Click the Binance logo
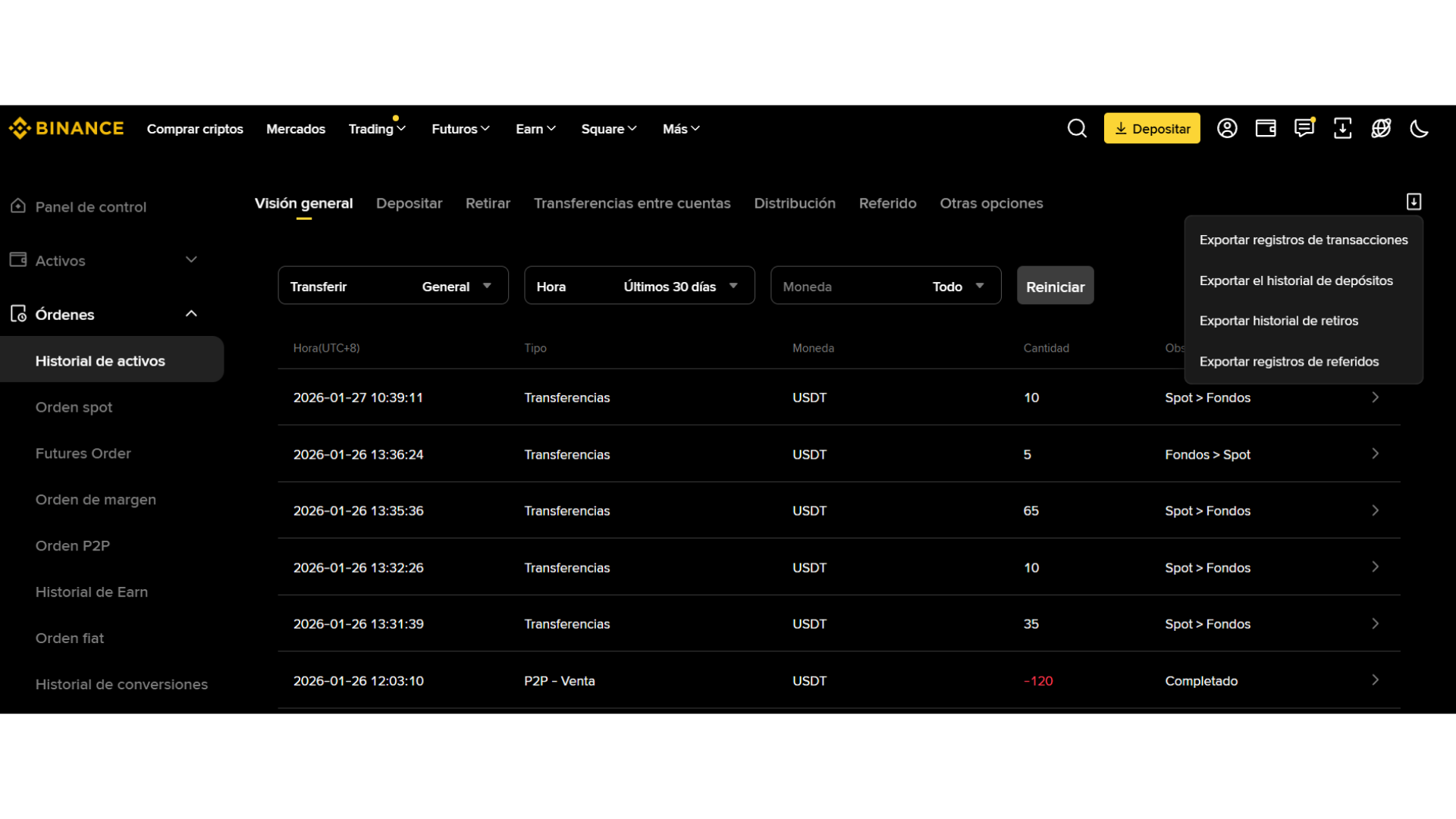The height and width of the screenshot is (819, 1456). (66, 127)
